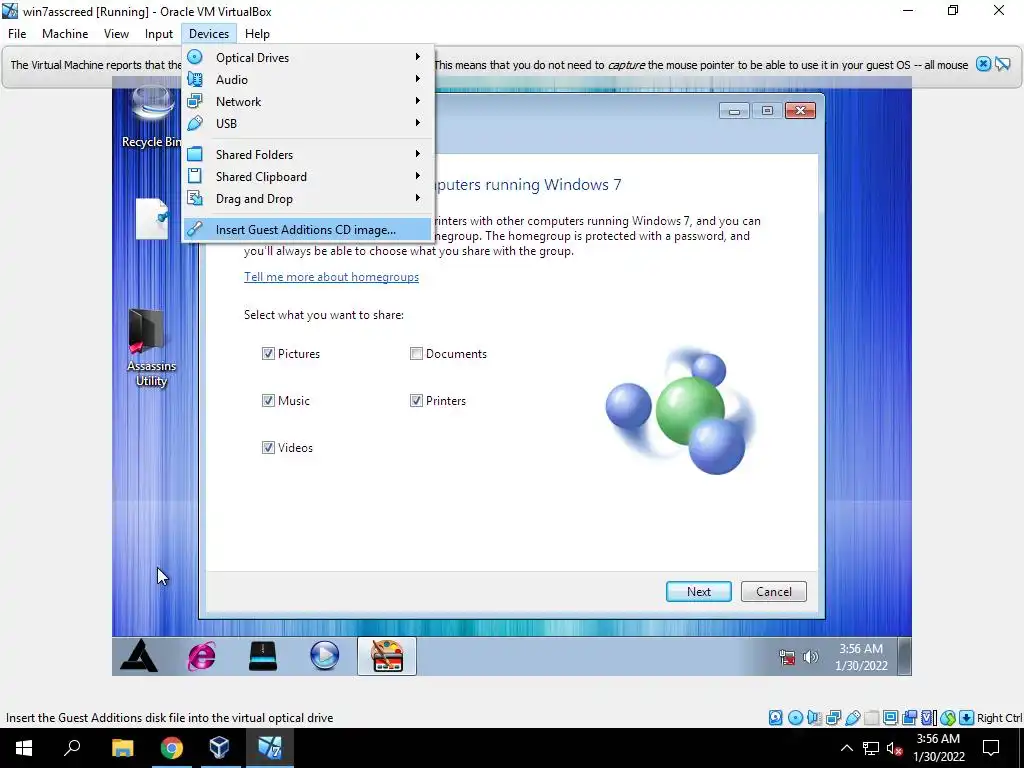Click the network status bar icon
The image size is (1024, 768).
point(833,718)
